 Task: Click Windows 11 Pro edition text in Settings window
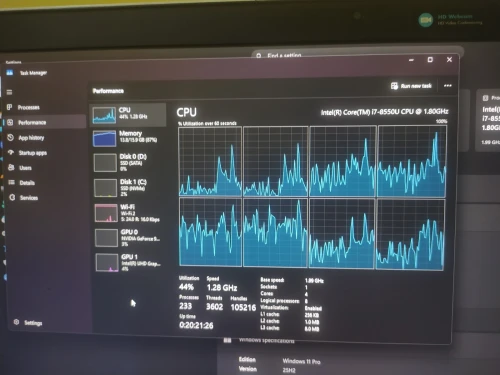[301, 361]
